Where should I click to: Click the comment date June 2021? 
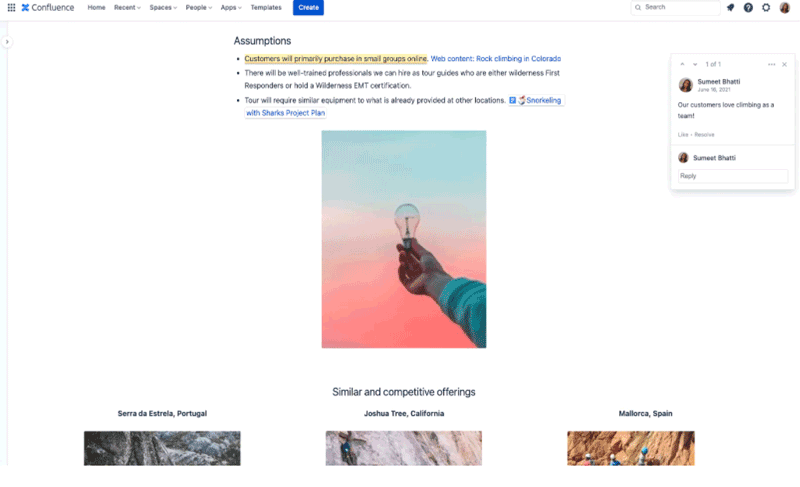click(714, 90)
